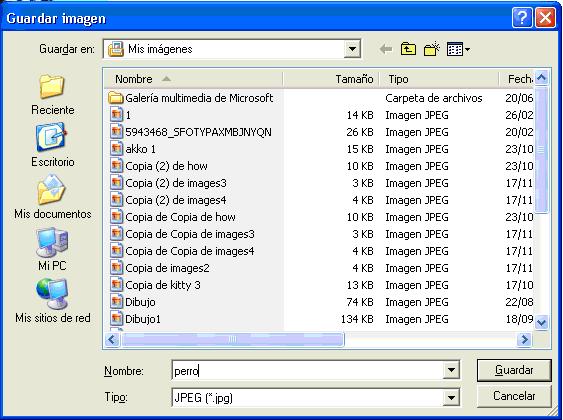Click the Back arrow navigation icon
Viewport: 563px width, 420px height.
tap(386, 49)
